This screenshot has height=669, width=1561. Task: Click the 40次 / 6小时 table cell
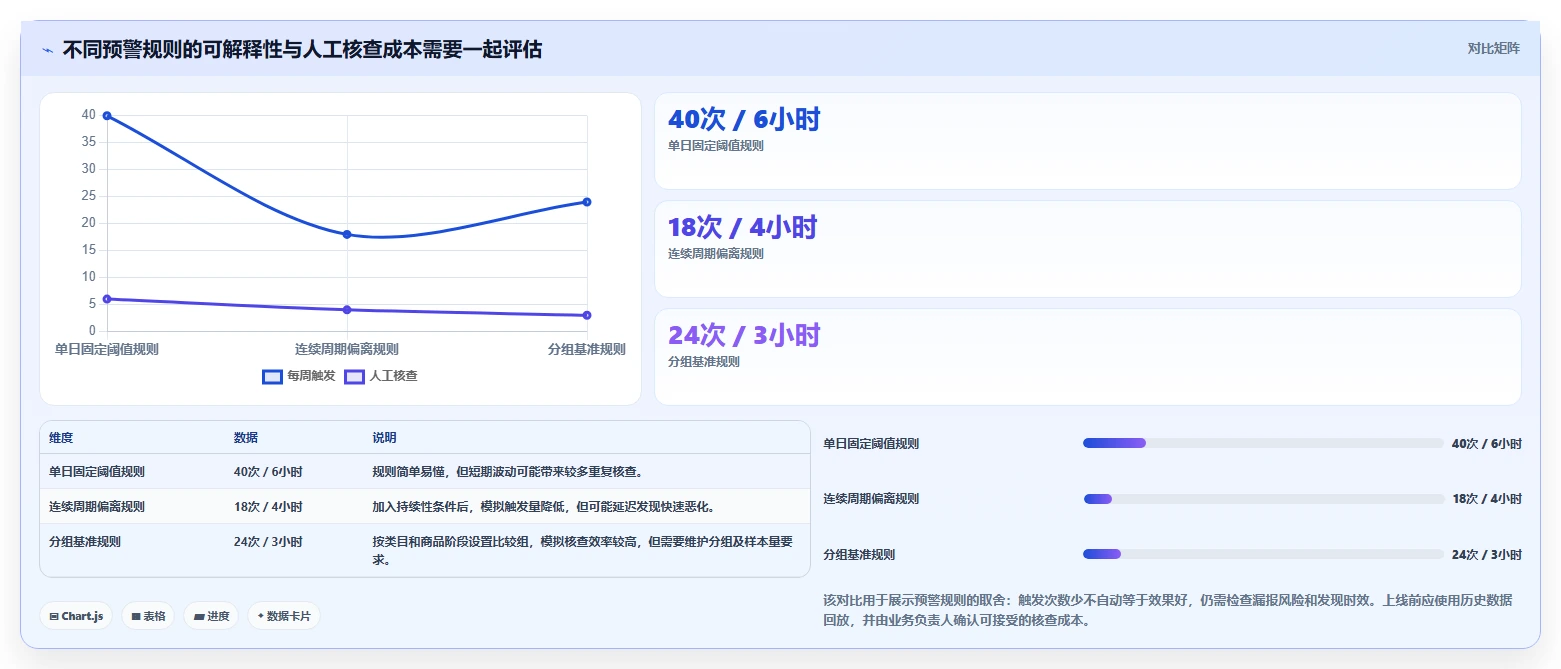coord(268,472)
